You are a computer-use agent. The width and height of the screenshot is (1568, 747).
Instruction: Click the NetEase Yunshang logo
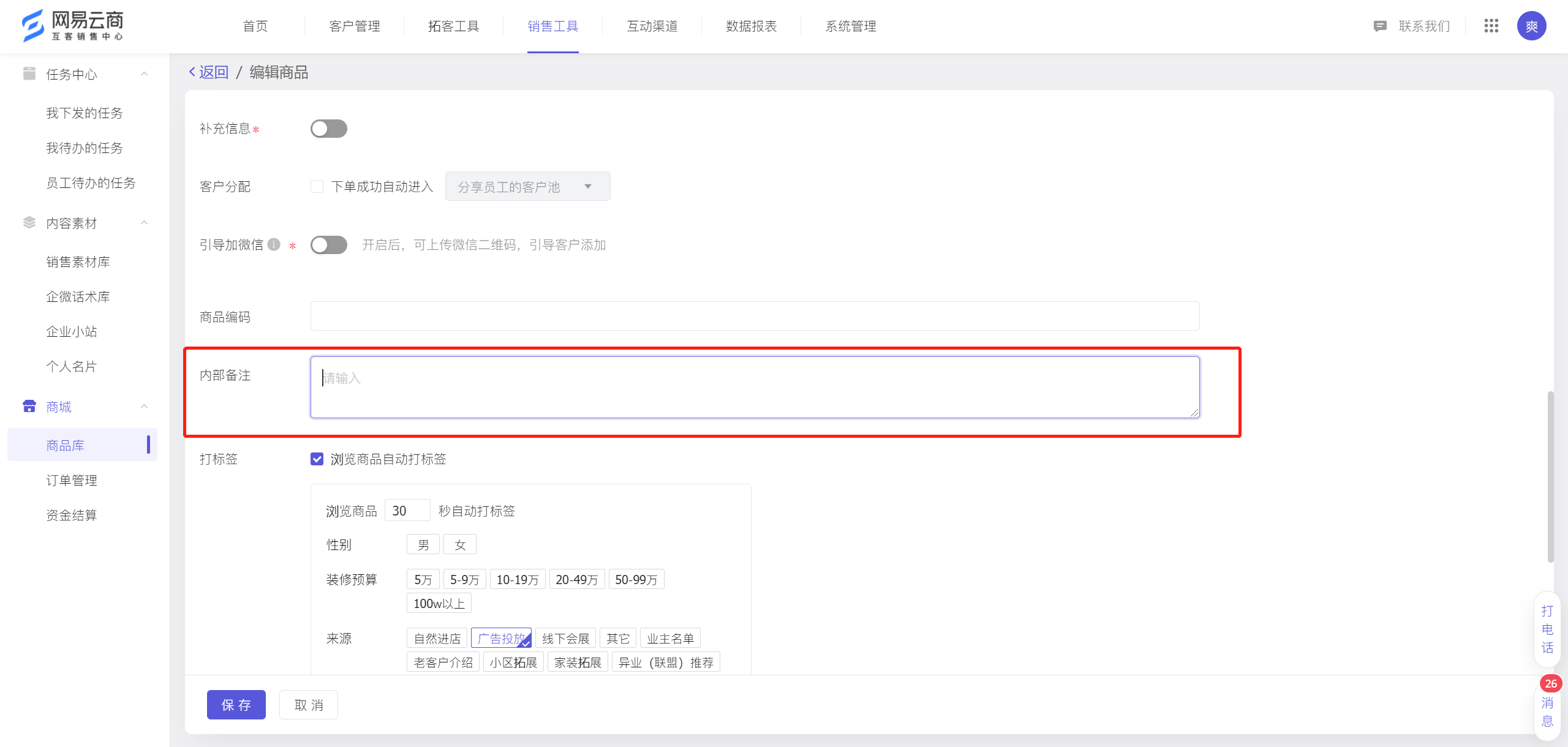coord(73,26)
